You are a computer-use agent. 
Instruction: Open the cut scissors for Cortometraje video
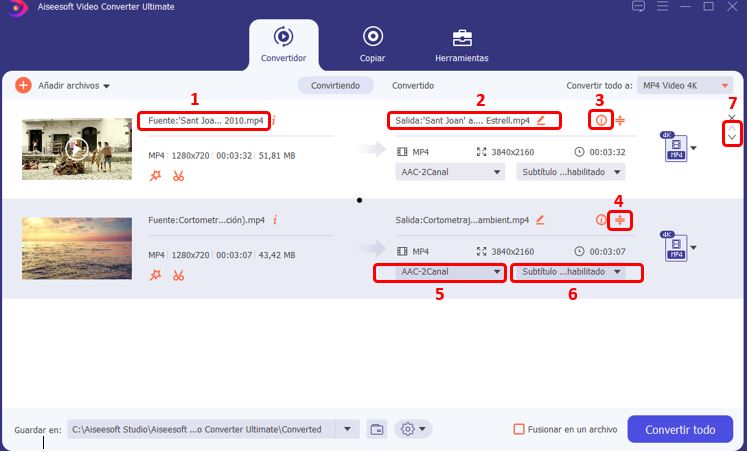(178, 275)
